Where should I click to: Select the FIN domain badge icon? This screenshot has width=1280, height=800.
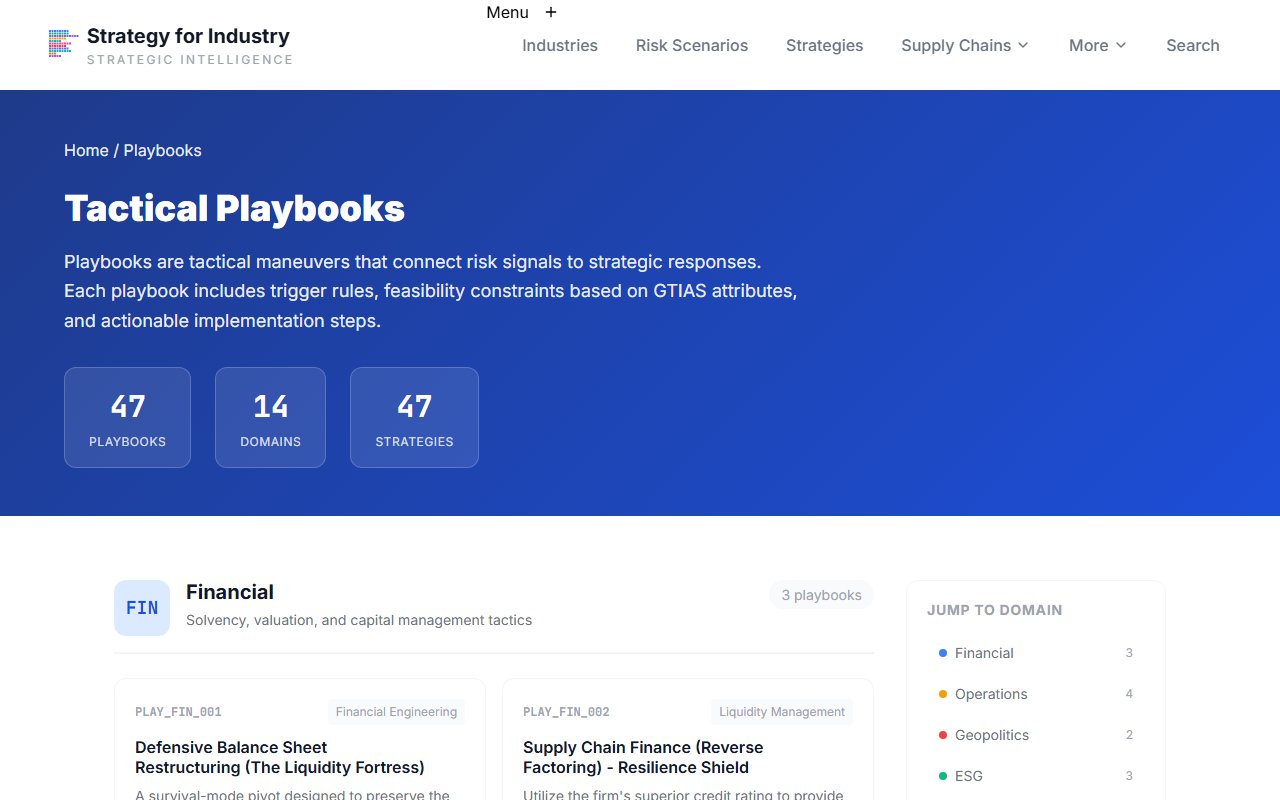point(141,607)
